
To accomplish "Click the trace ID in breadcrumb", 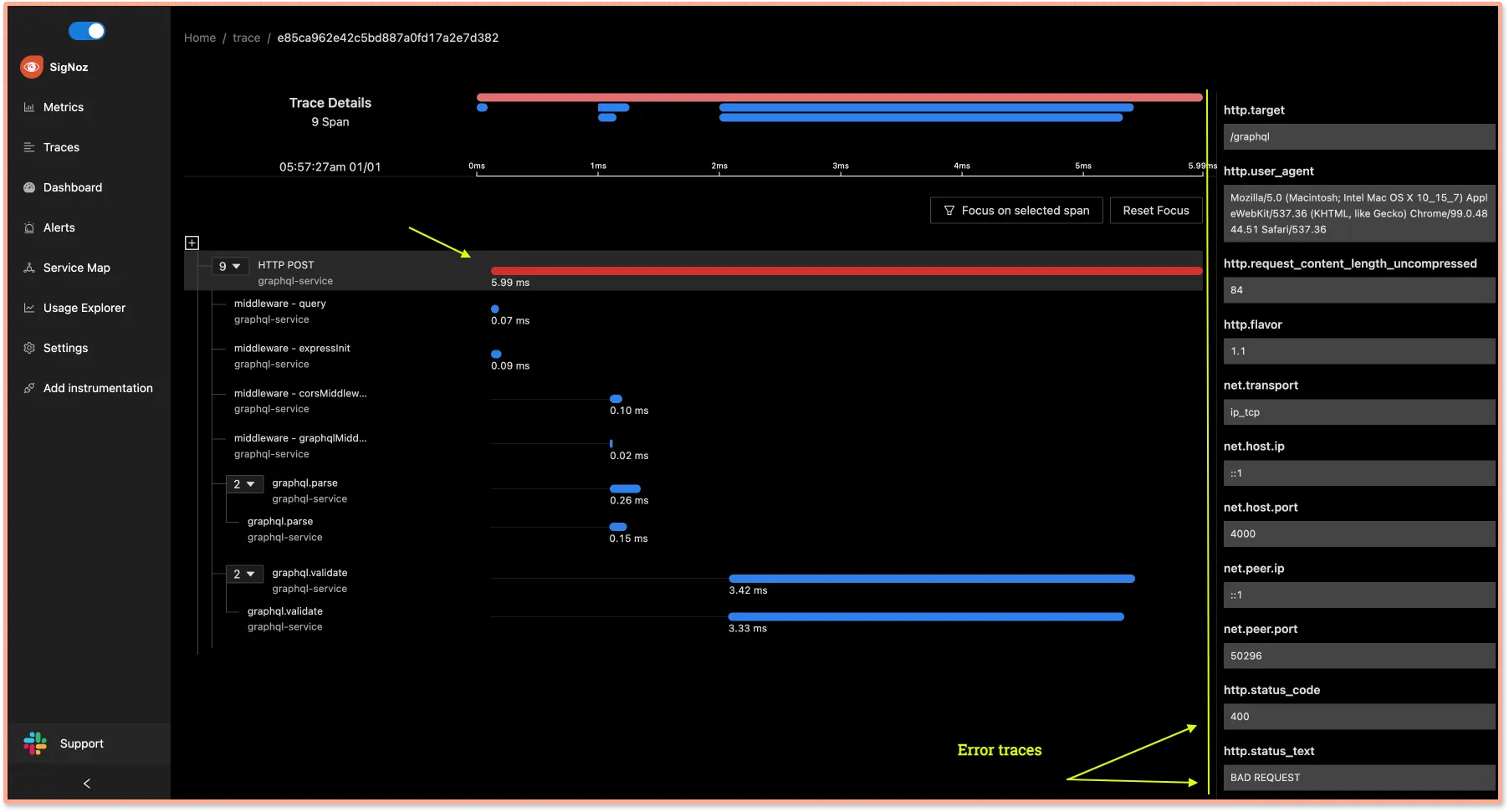I will 388,38.
